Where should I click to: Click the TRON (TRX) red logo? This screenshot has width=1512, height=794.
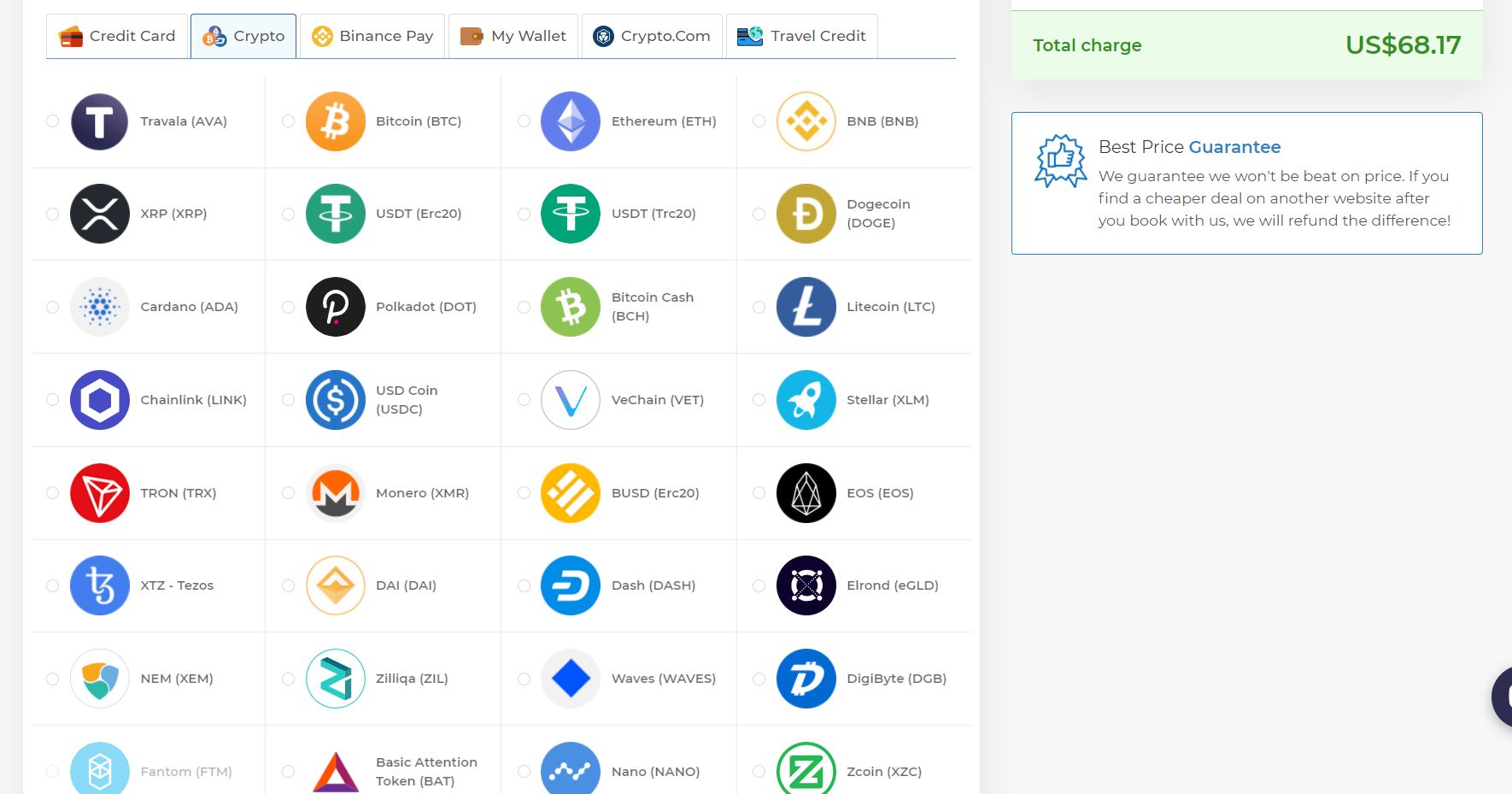pos(100,493)
